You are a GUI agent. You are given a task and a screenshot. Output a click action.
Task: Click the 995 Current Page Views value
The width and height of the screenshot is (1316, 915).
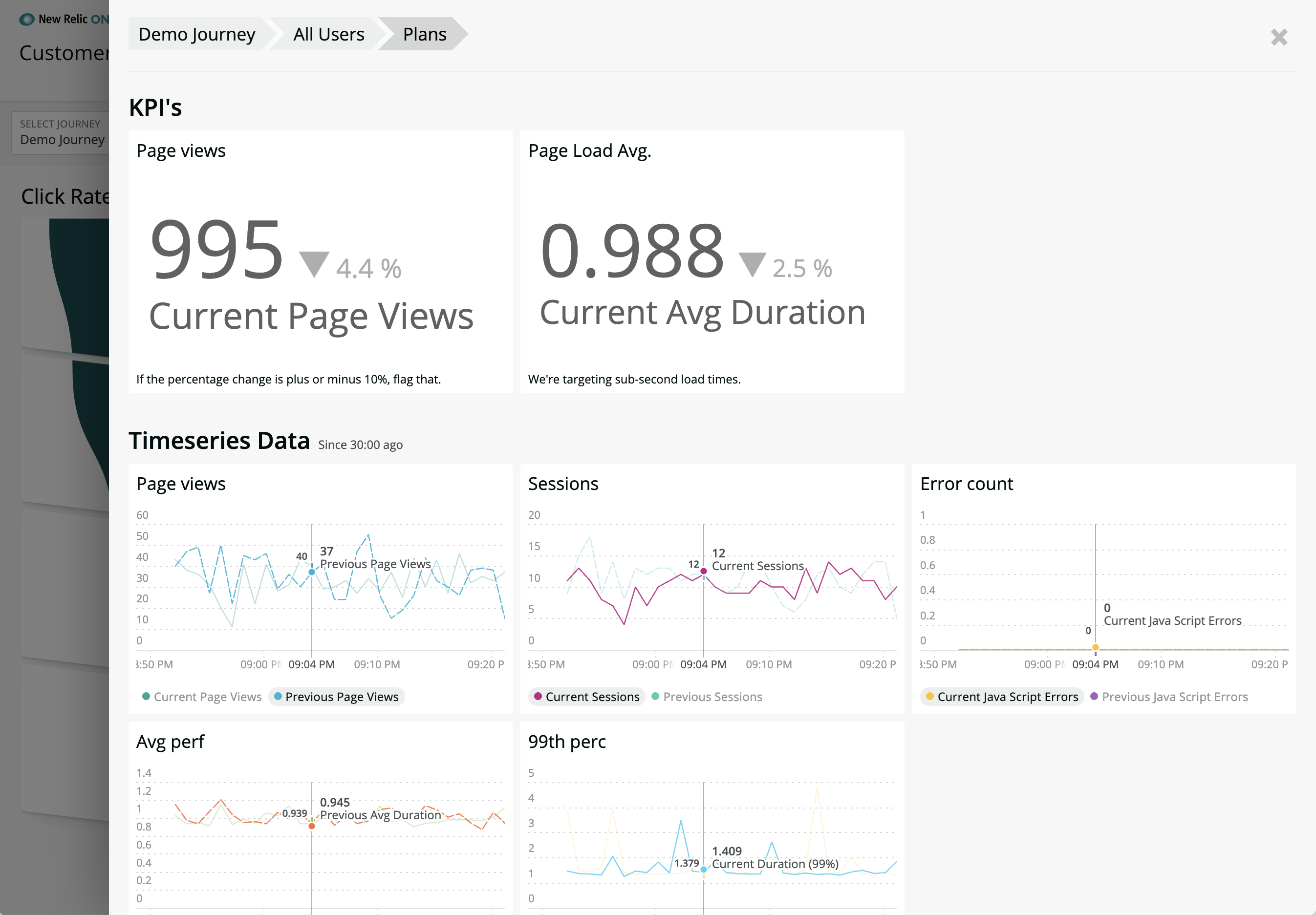click(x=216, y=250)
